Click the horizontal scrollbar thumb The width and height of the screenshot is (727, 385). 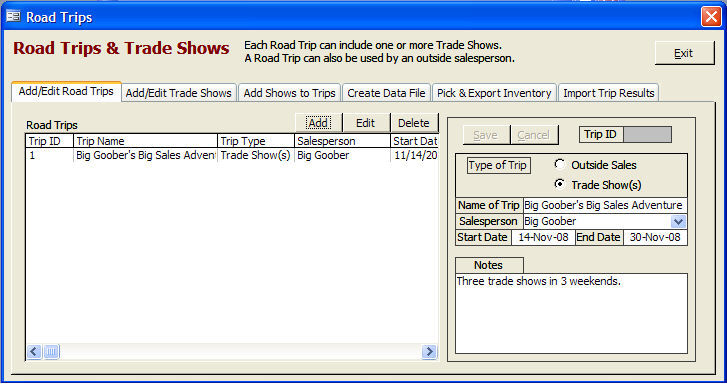pyautogui.click(x=51, y=352)
